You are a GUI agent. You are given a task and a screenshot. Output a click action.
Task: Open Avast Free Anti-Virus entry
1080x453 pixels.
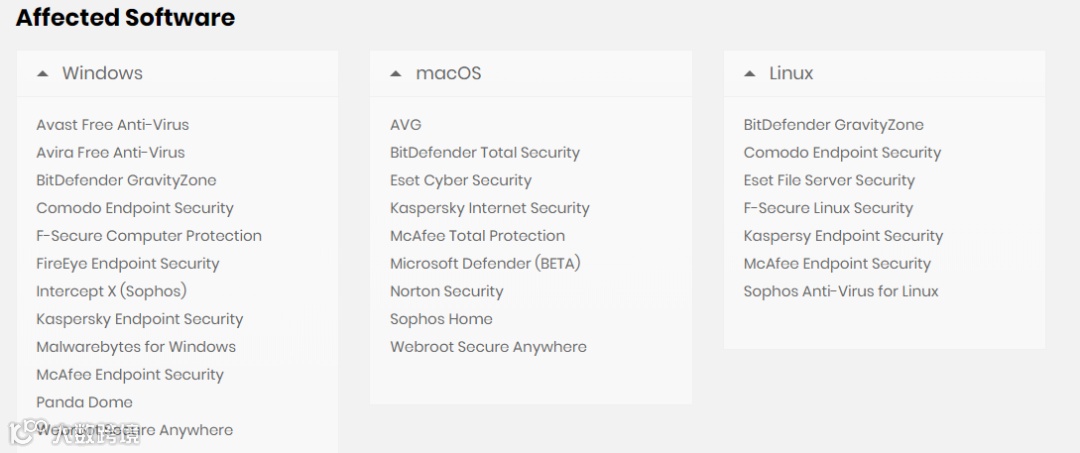pyautogui.click(x=112, y=125)
